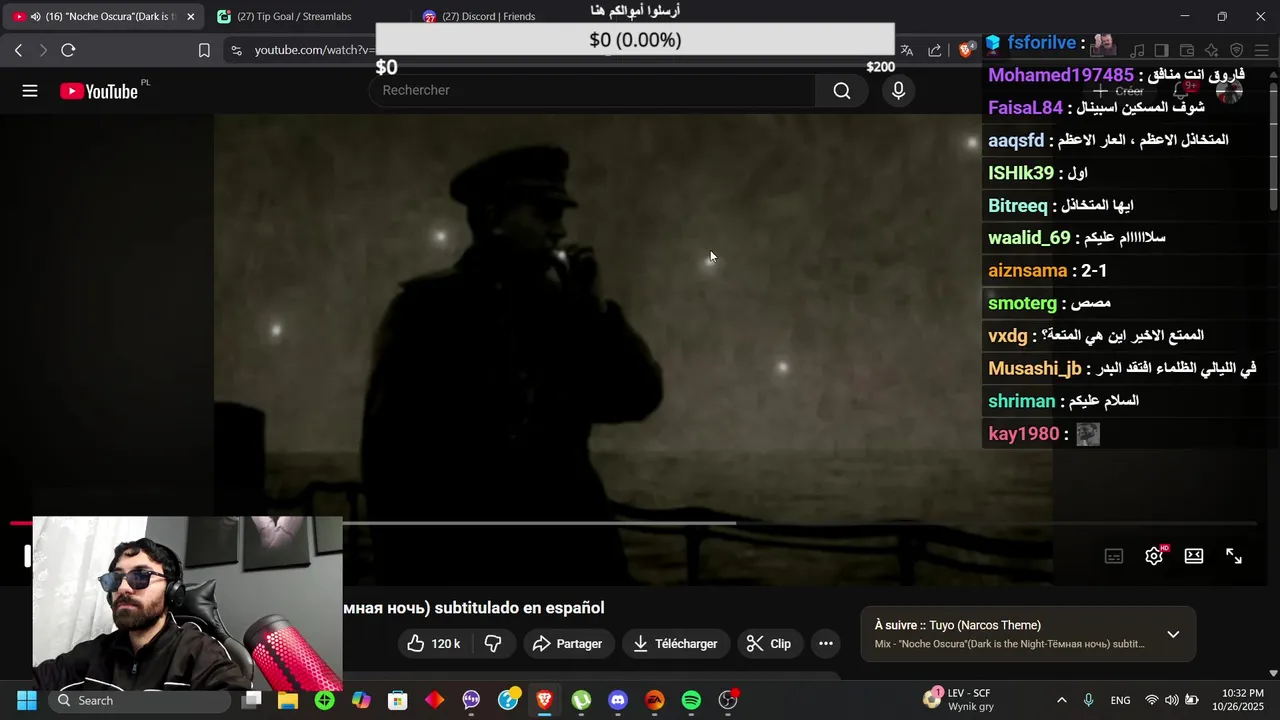Viewport: 1280px width, 720px height.
Task: Open File Explorer from the taskbar
Action: coord(288,700)
